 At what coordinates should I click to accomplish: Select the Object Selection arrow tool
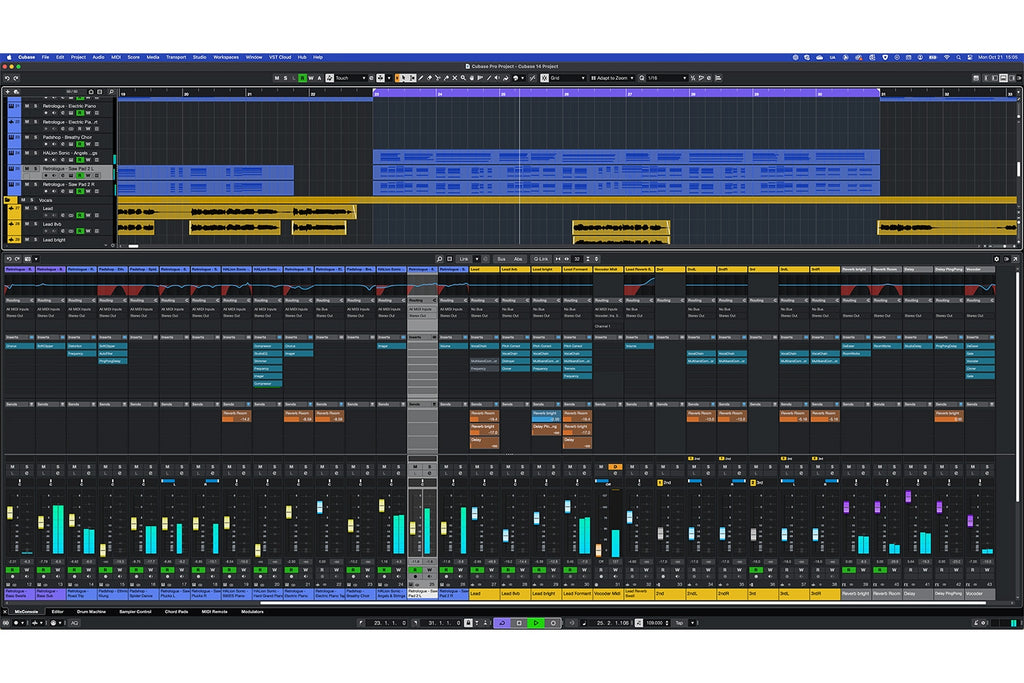tap(404, 78)
